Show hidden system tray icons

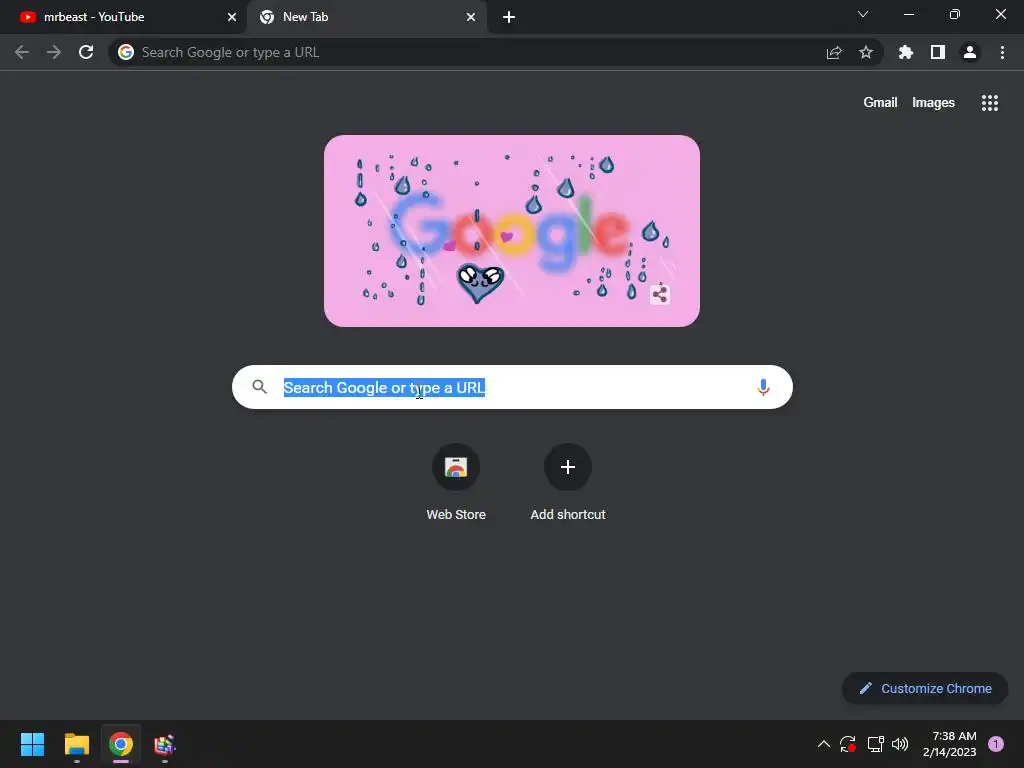pos(824,744)
